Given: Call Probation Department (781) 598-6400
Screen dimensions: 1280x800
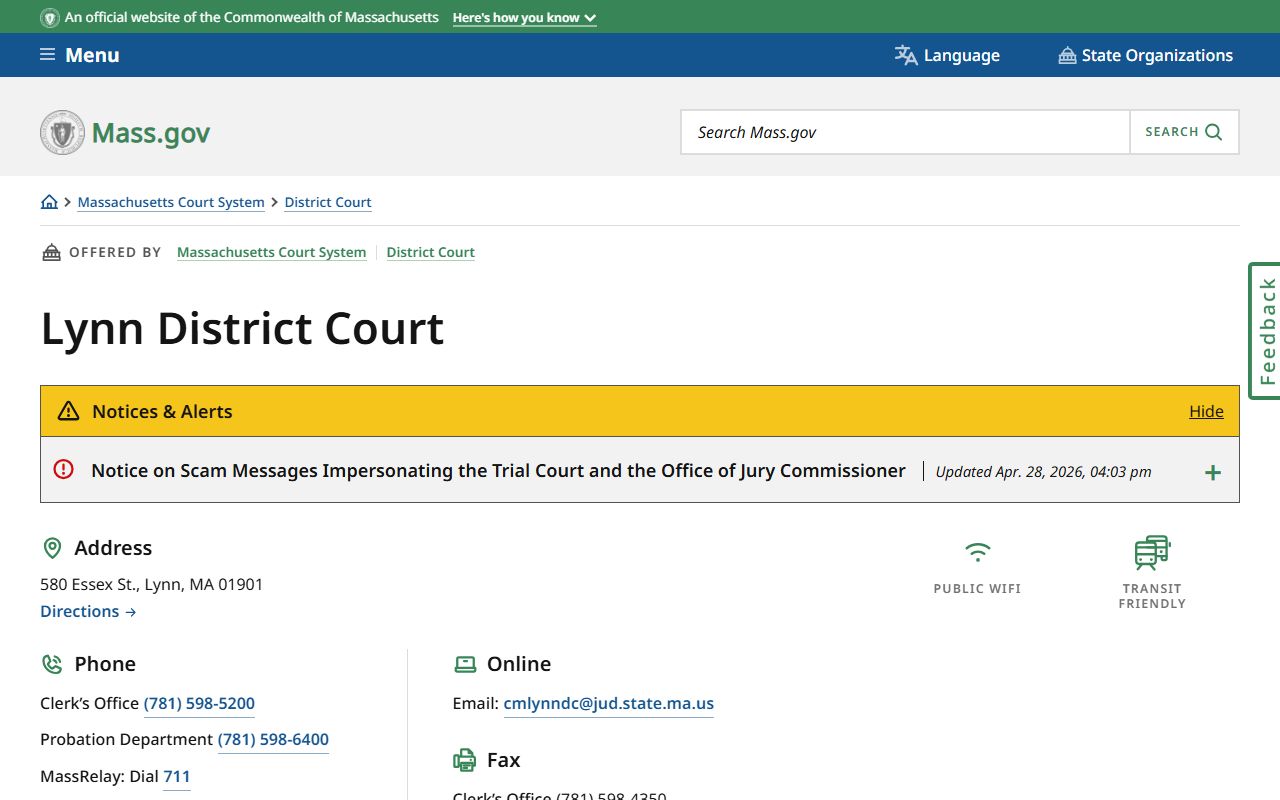Looking at the screenshot, I should (x=273, y=739).
